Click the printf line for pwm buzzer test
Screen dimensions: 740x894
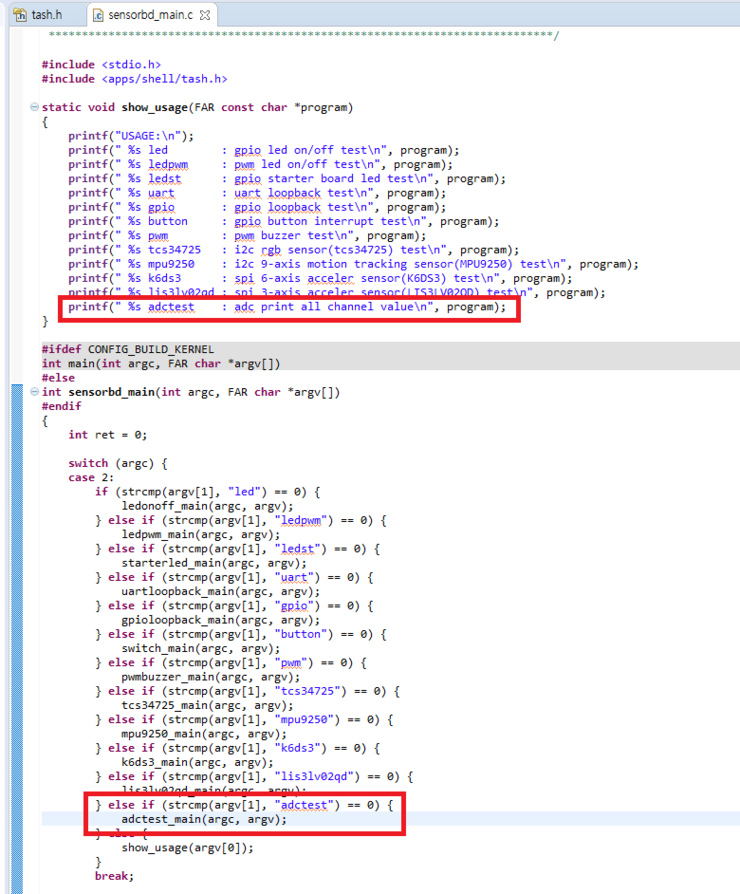[x=247, y=235]
